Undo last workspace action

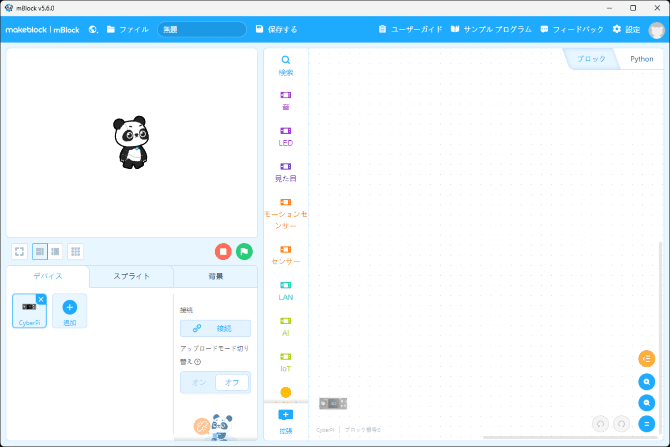(x=600, y=424)
